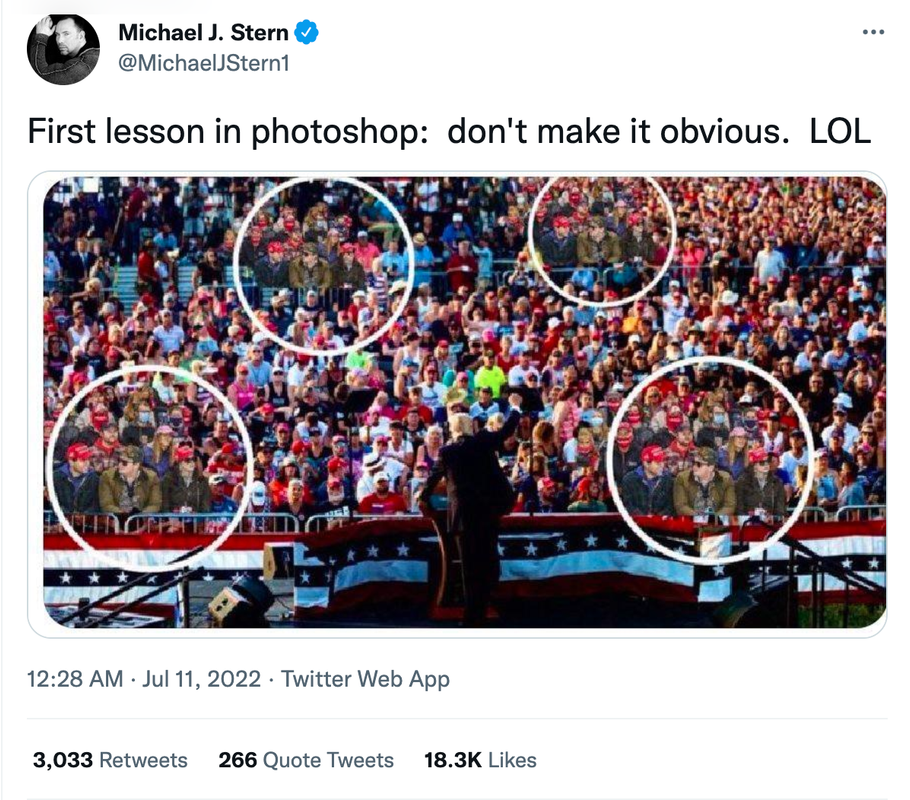The width and height of the screenshot is (910, 800).
Task: Click the blue verified checkmark badge
Action: tap(306, 33)
